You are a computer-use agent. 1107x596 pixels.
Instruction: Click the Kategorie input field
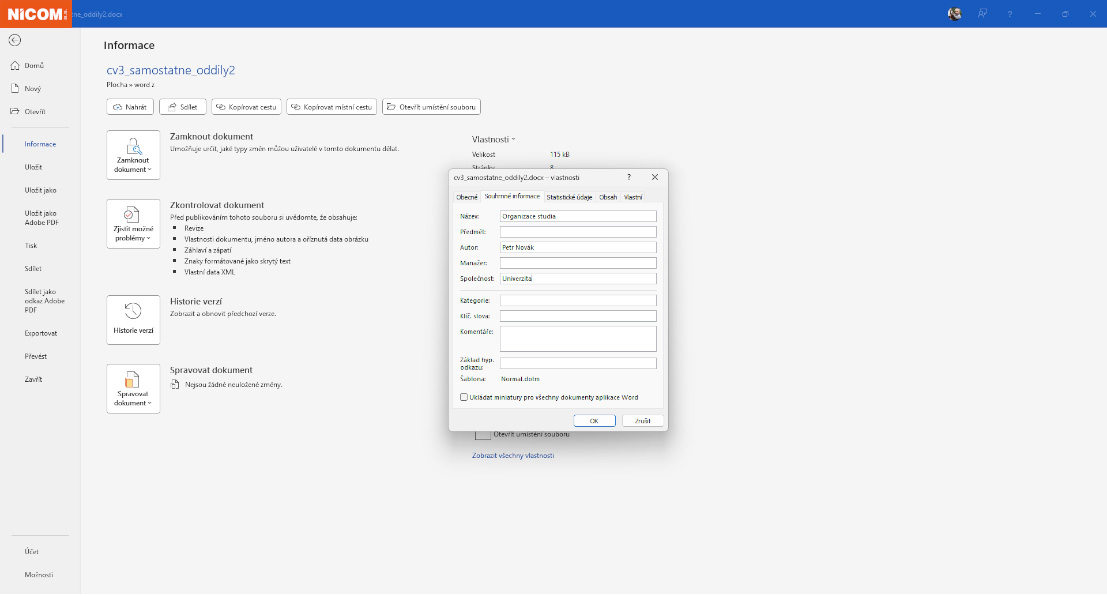click(x=578, y=301)
